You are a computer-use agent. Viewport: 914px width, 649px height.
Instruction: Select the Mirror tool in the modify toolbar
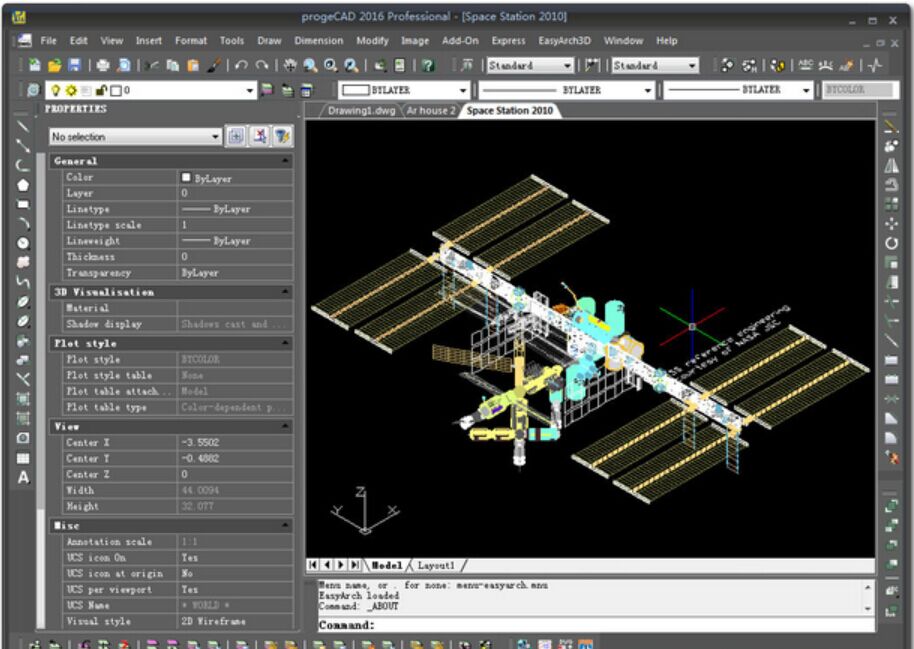click(891, 166)
